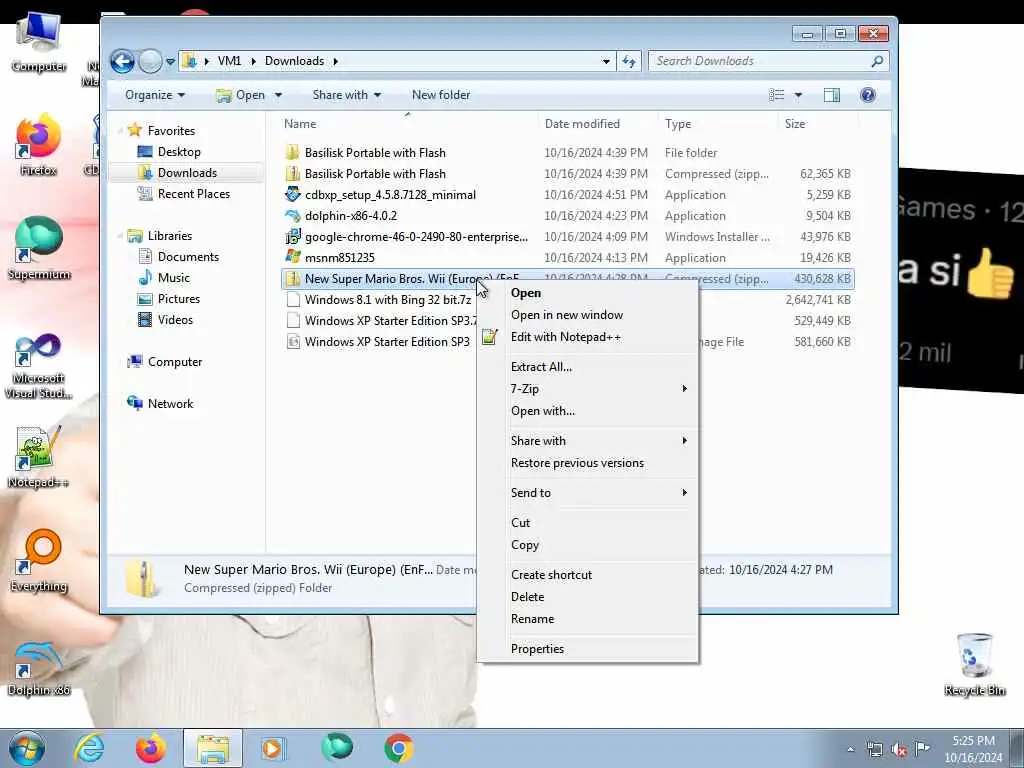The image size is (1024, 768).
Task: Open the Recycle Bin desktop icon
Action: point(974,665)
